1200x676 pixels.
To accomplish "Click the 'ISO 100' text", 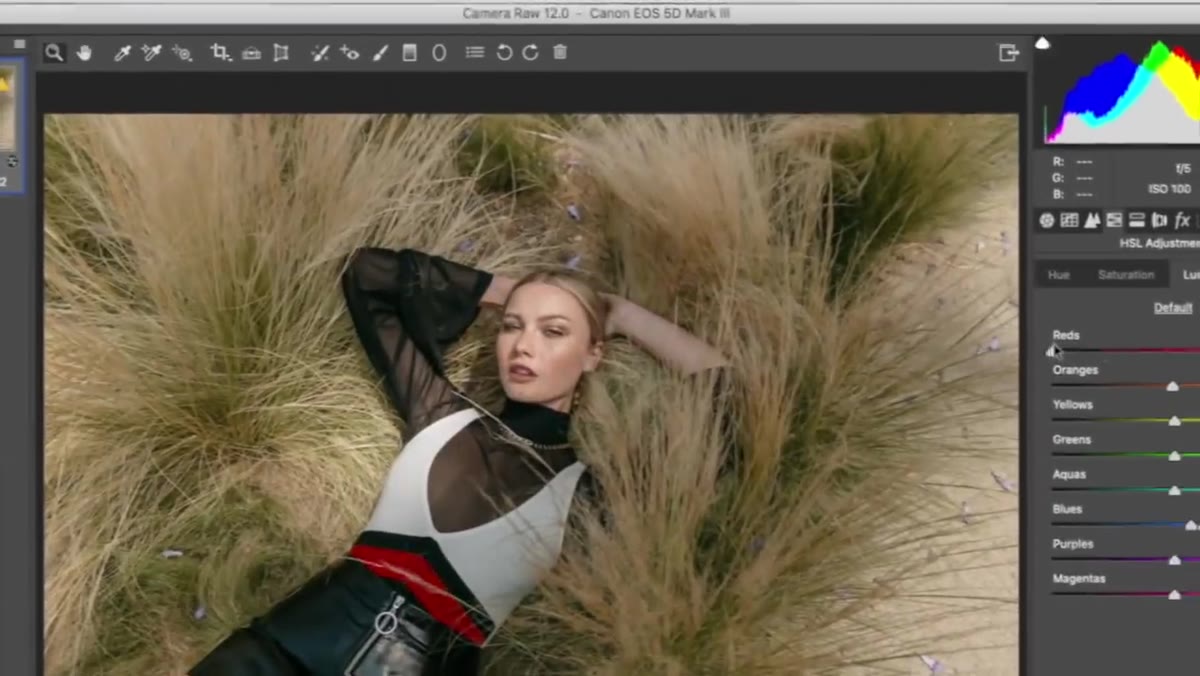I will coord(1170,189).
